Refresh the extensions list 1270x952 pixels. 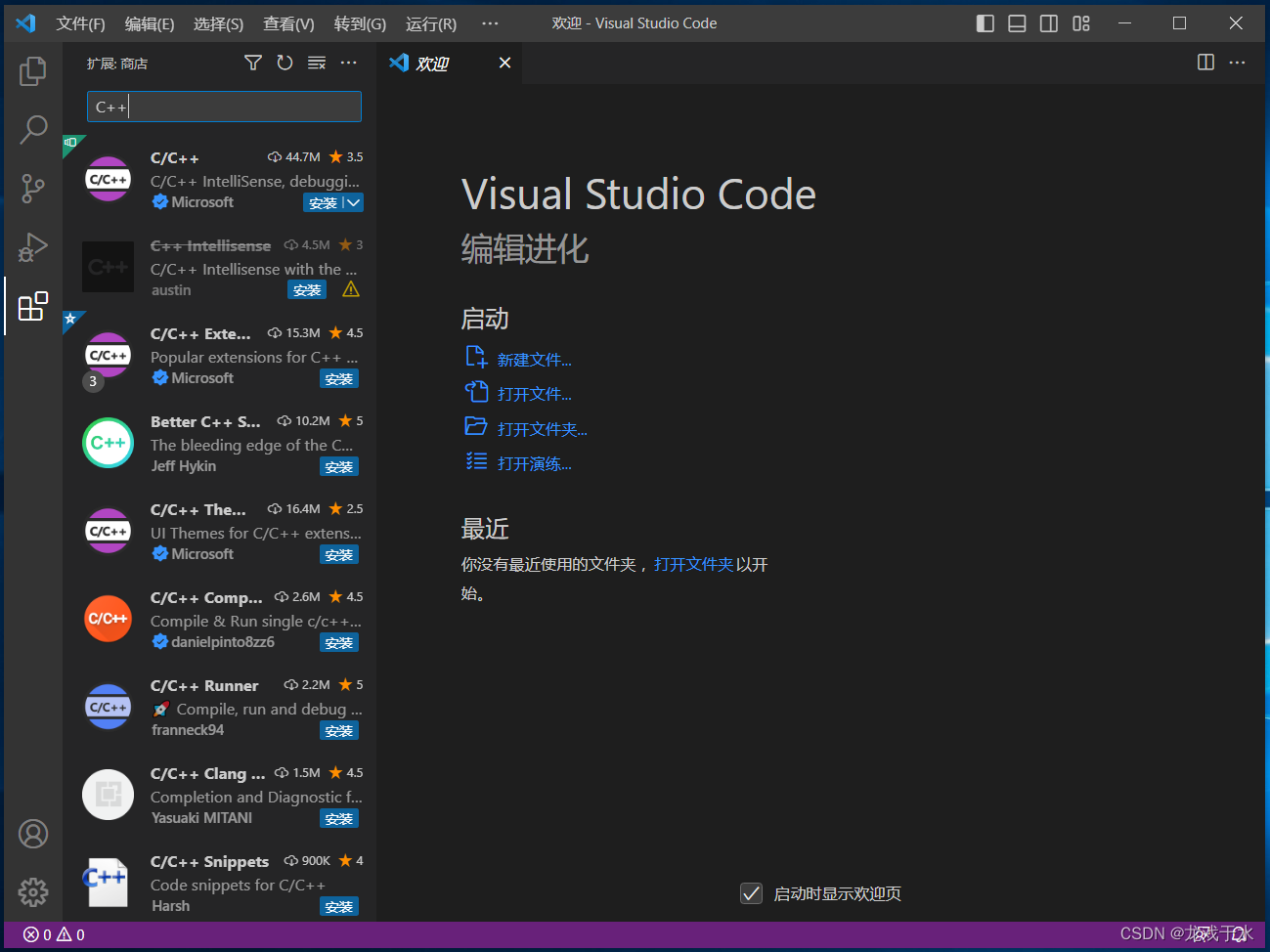coord(285,63)
